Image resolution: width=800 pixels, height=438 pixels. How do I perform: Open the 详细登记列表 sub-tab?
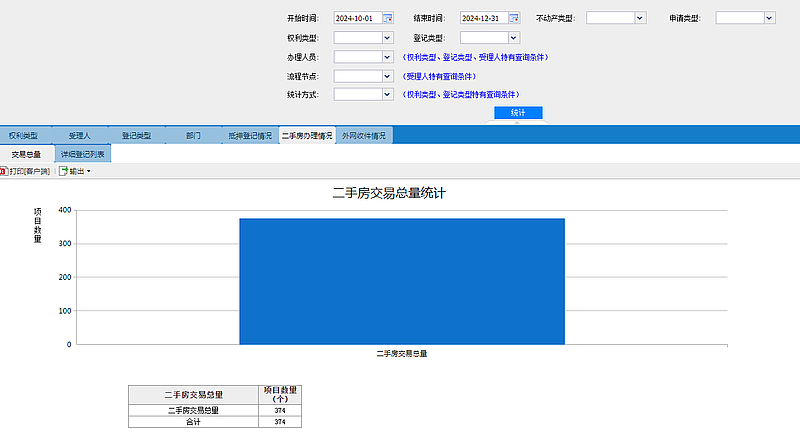pyautogui.click(x=83, y=154)
